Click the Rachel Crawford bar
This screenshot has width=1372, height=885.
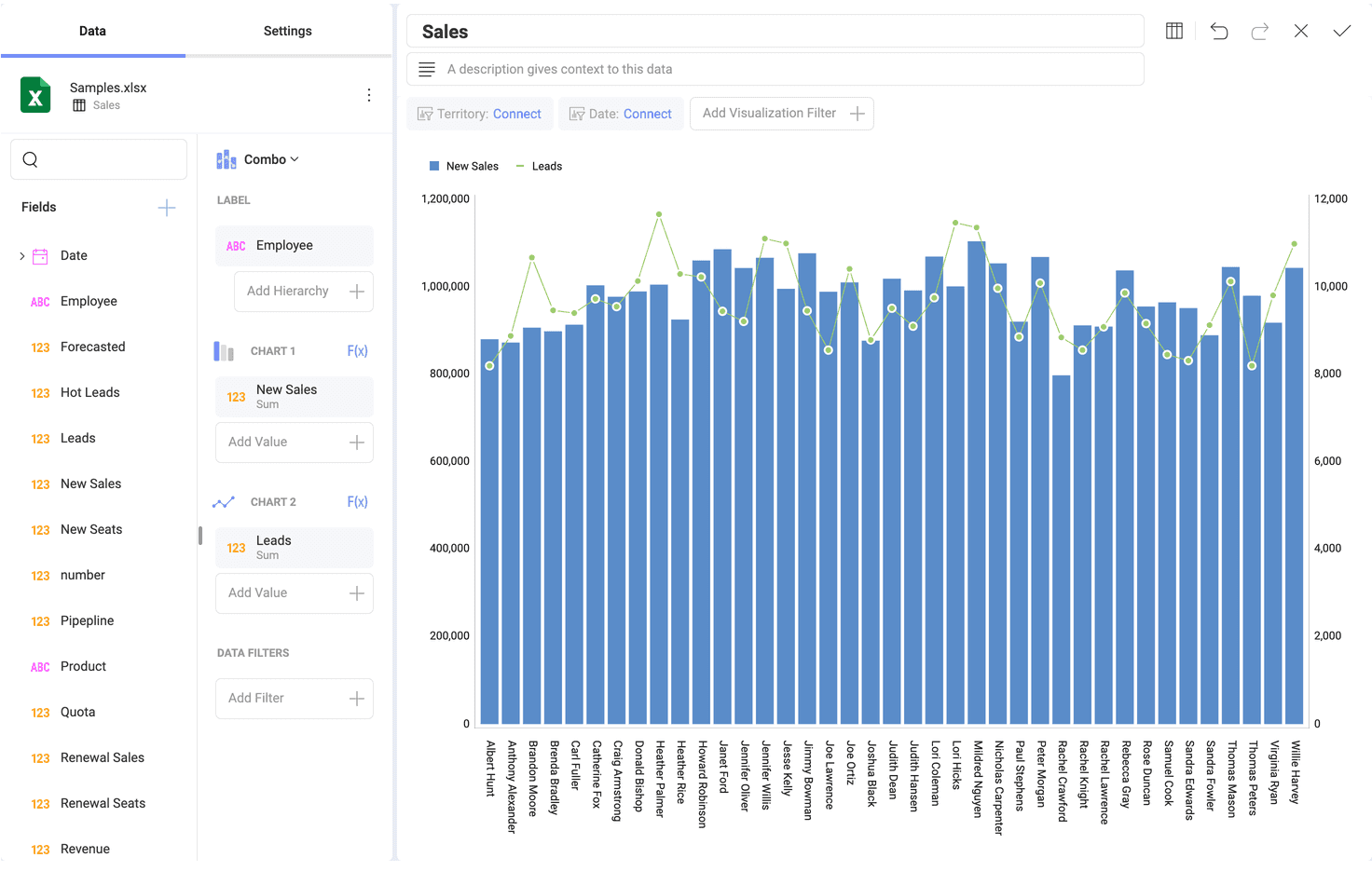1062,550
